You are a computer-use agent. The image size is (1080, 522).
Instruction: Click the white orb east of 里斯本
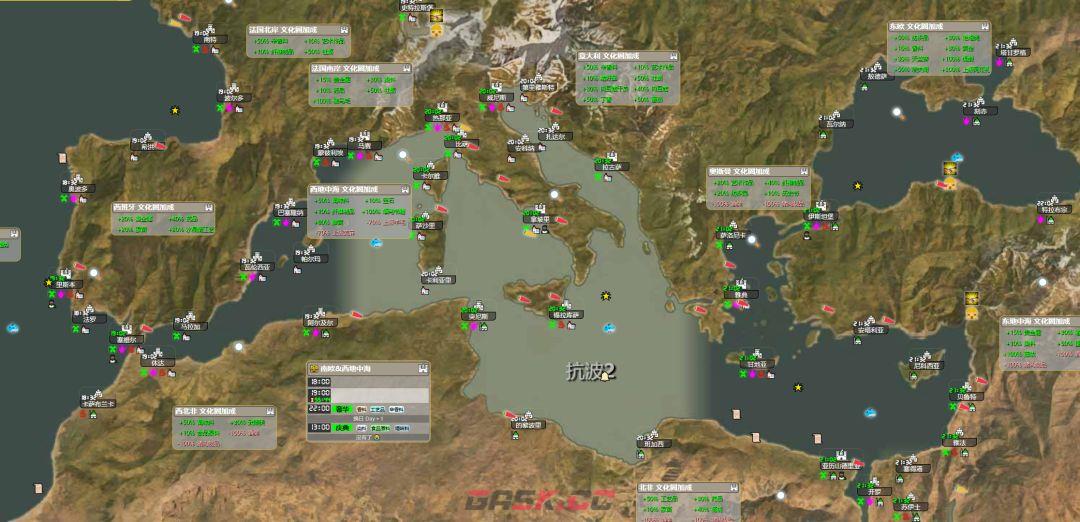pos(94,273)
